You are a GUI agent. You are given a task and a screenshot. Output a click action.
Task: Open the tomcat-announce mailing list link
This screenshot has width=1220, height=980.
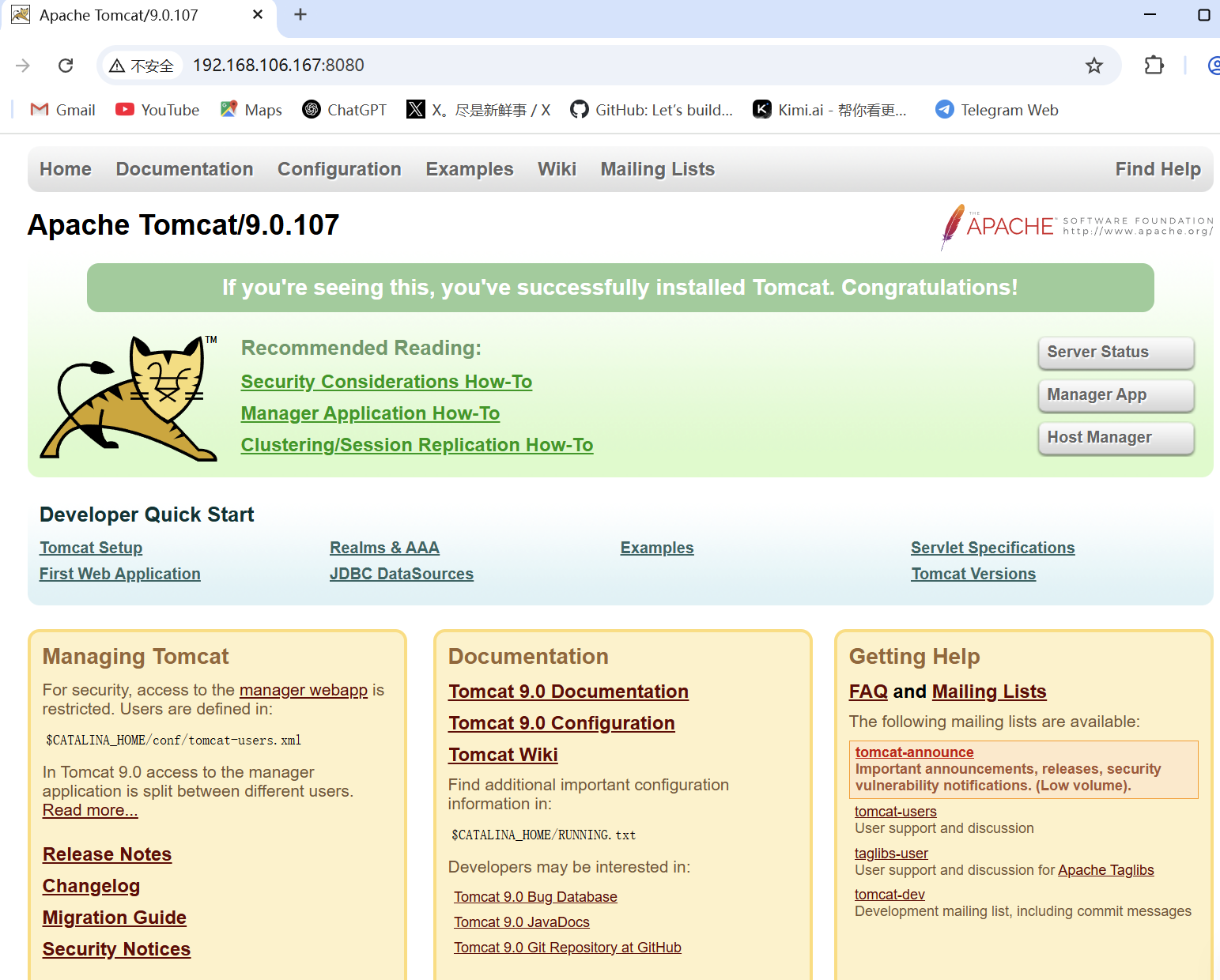[x=914, y=752]
